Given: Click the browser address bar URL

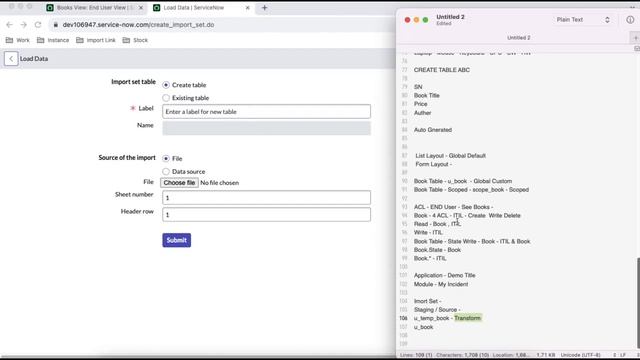Looking at the screenshot, I should point(138,25).
